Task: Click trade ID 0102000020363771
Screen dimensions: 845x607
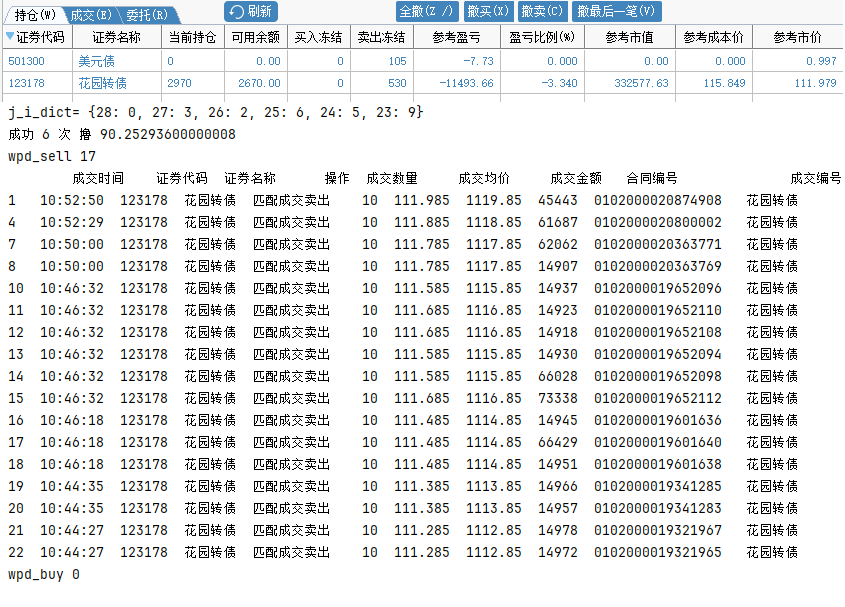Action: (x=657, y=245)
